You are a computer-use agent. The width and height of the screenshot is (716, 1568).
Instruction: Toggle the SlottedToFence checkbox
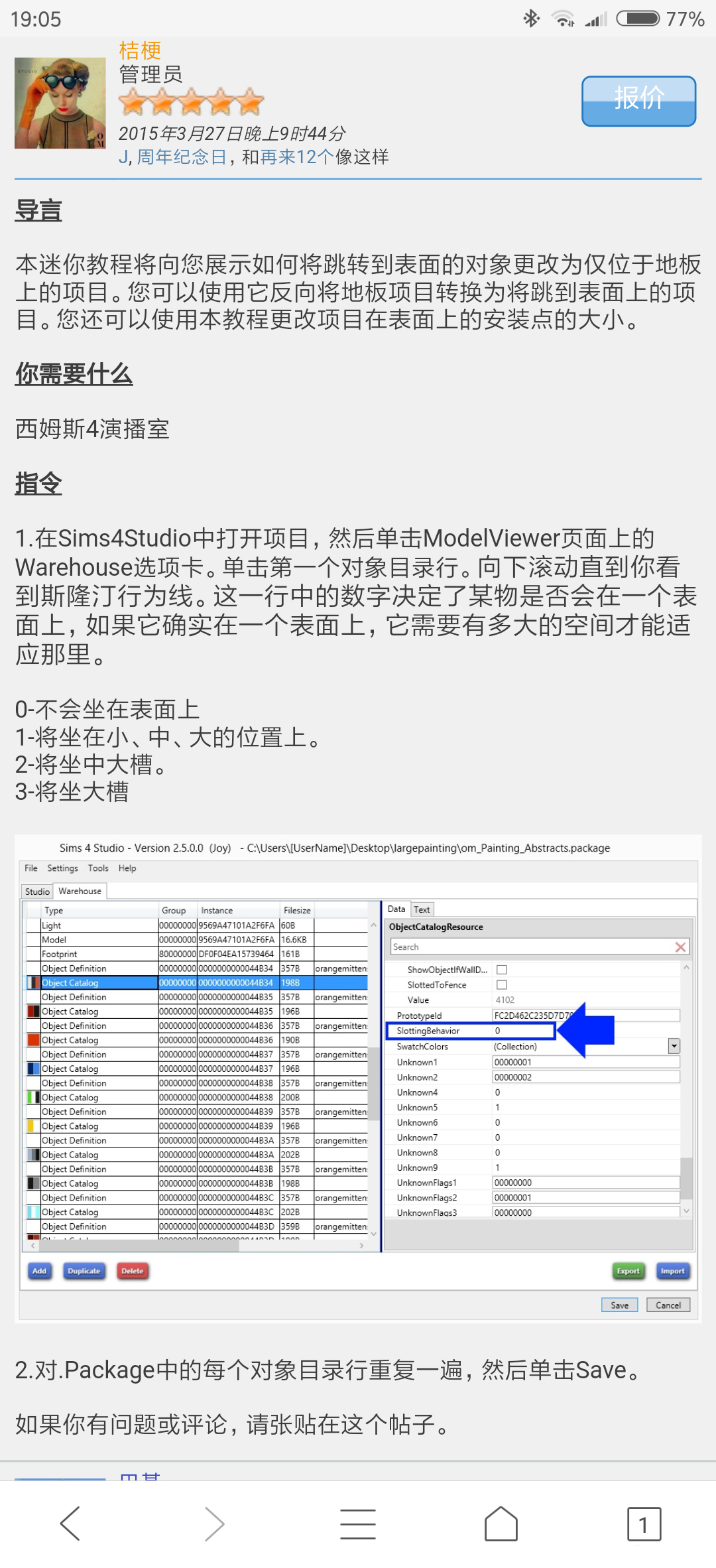[502, 985]
